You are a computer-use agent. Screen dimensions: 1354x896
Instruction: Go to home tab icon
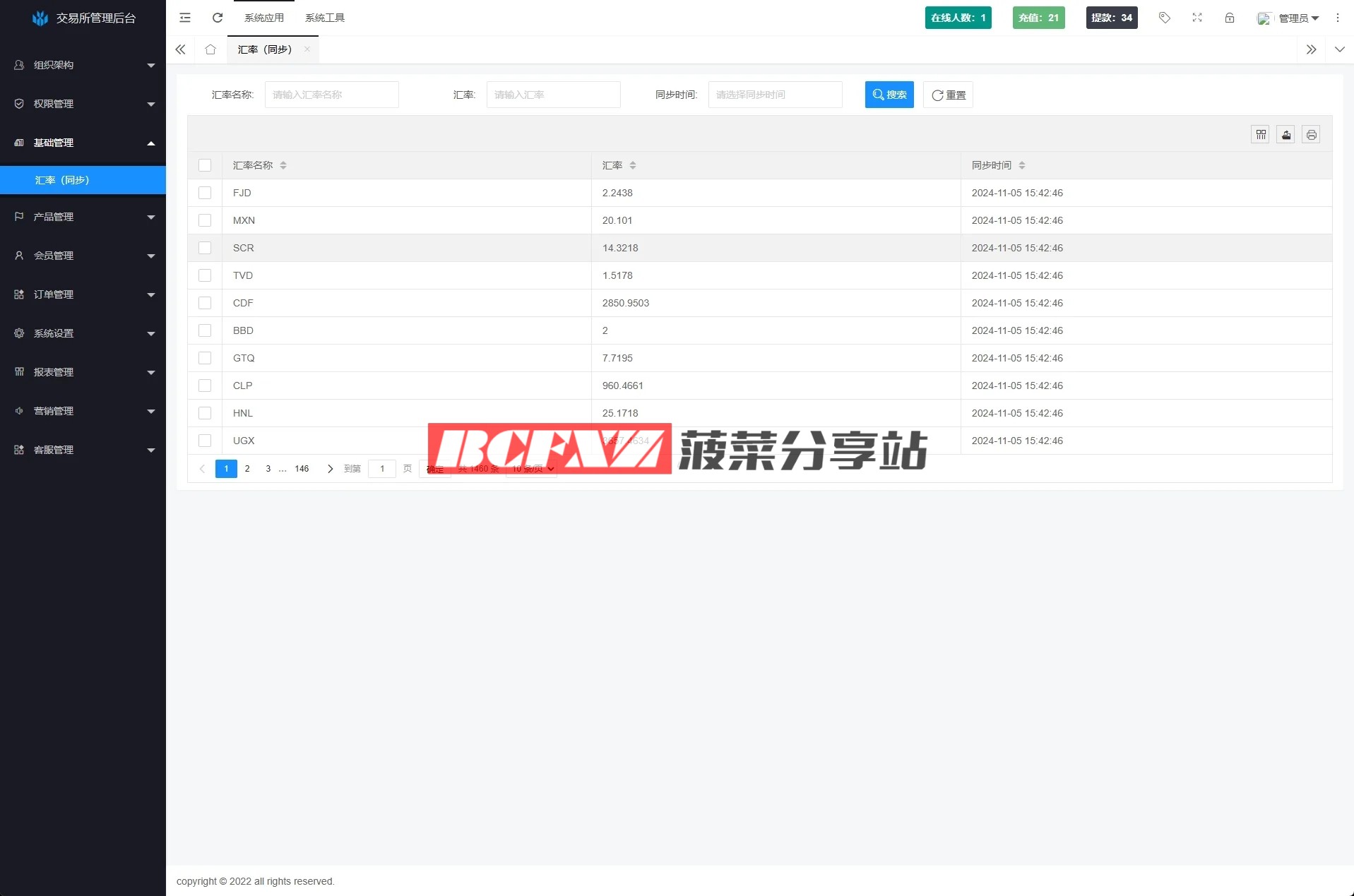[x=210, y=49]
